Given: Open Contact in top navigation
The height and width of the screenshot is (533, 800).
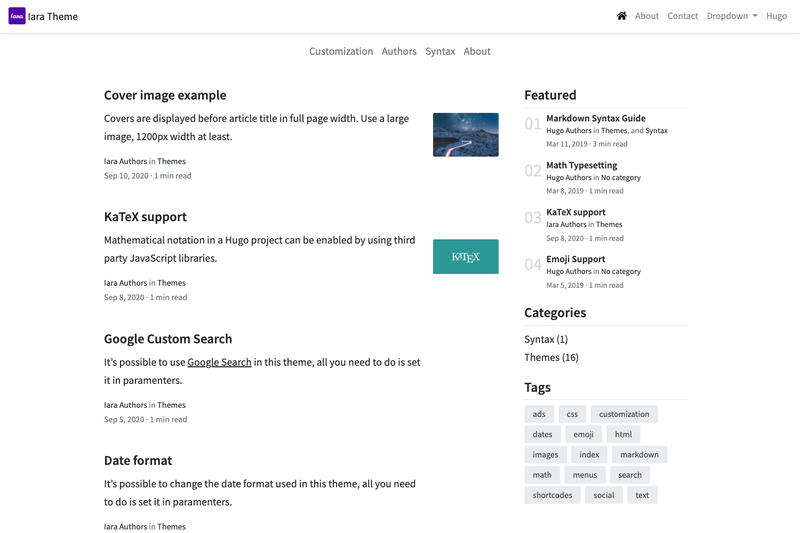Looking at the screenshot, I should click(682, 16).
